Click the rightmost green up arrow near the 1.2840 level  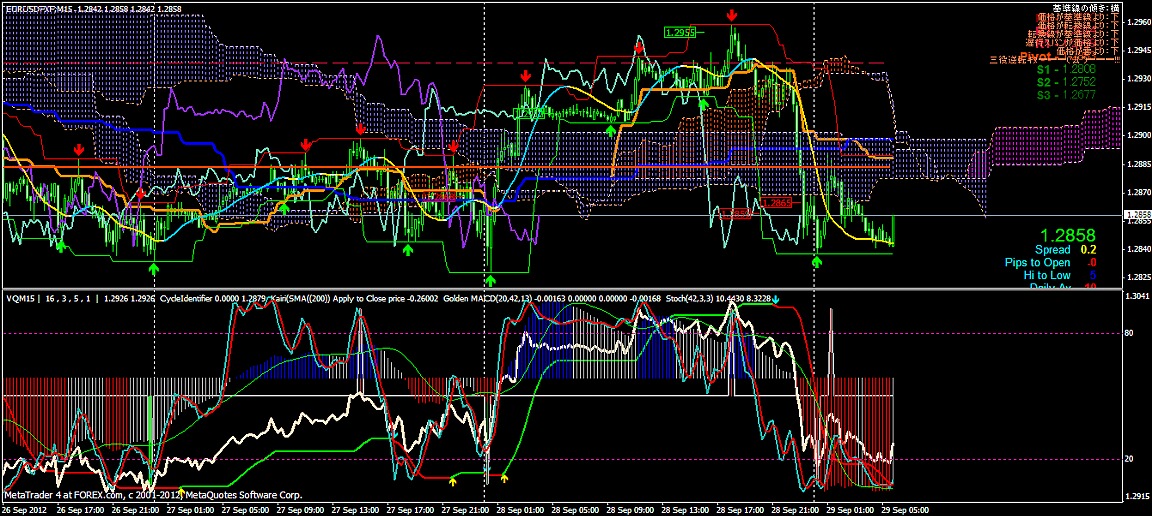point(817,261)
